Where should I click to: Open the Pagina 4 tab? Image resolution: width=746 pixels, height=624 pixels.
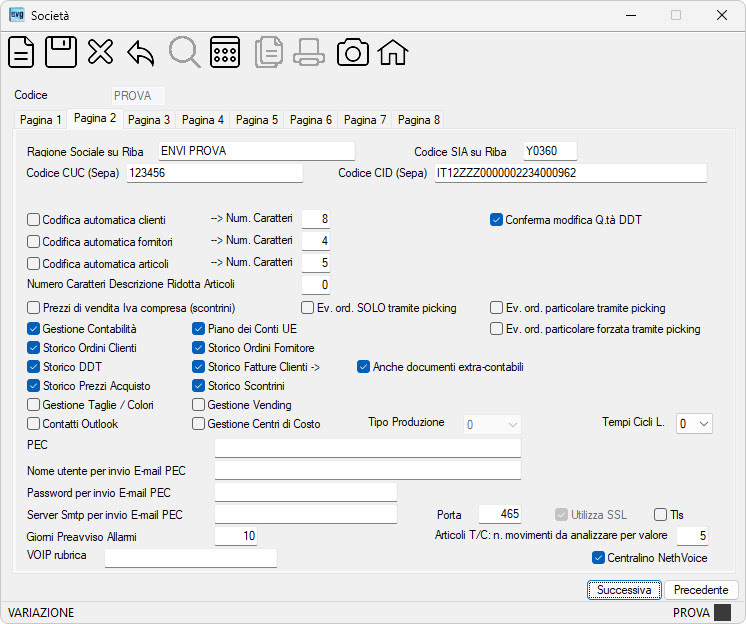(x=203, y=120)
